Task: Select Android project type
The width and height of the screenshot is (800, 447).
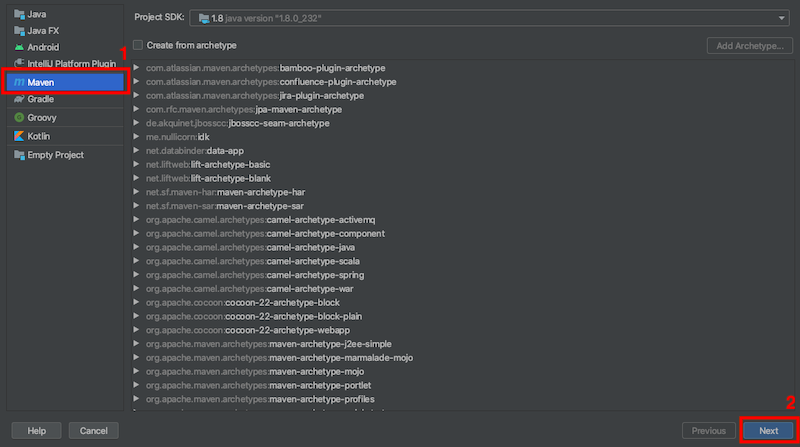Action: tap(65, 47)
